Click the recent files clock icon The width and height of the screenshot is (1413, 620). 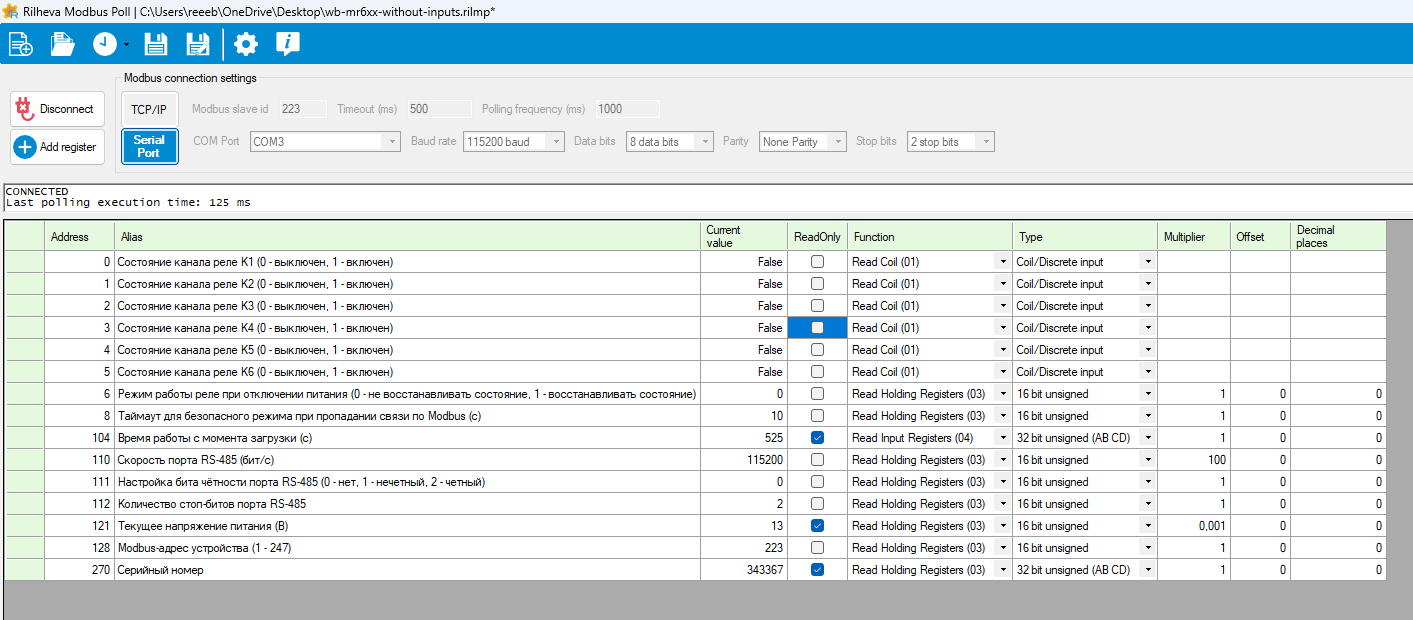(x=105, y=44)
